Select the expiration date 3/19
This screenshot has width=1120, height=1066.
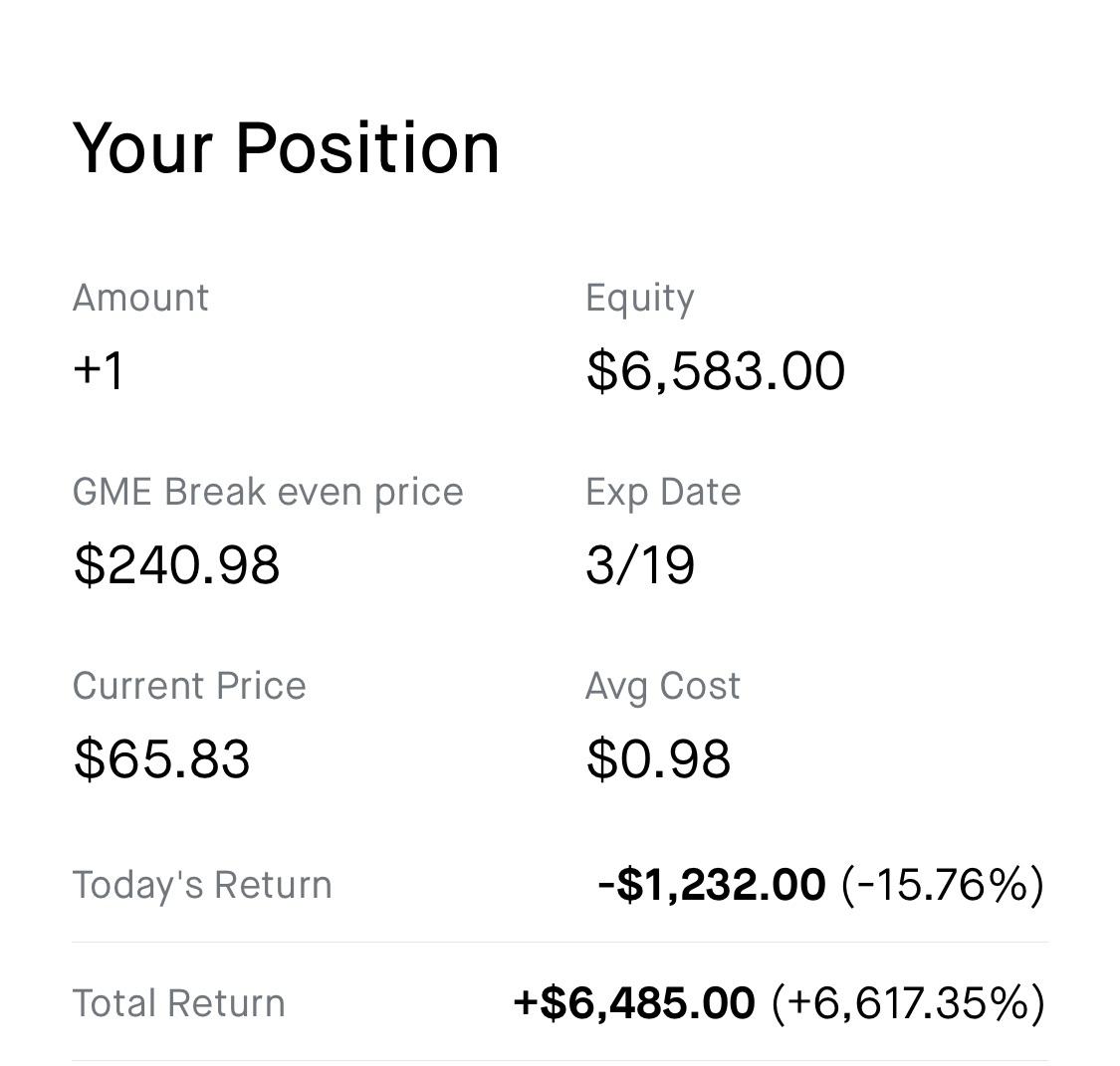pos(640,563)
